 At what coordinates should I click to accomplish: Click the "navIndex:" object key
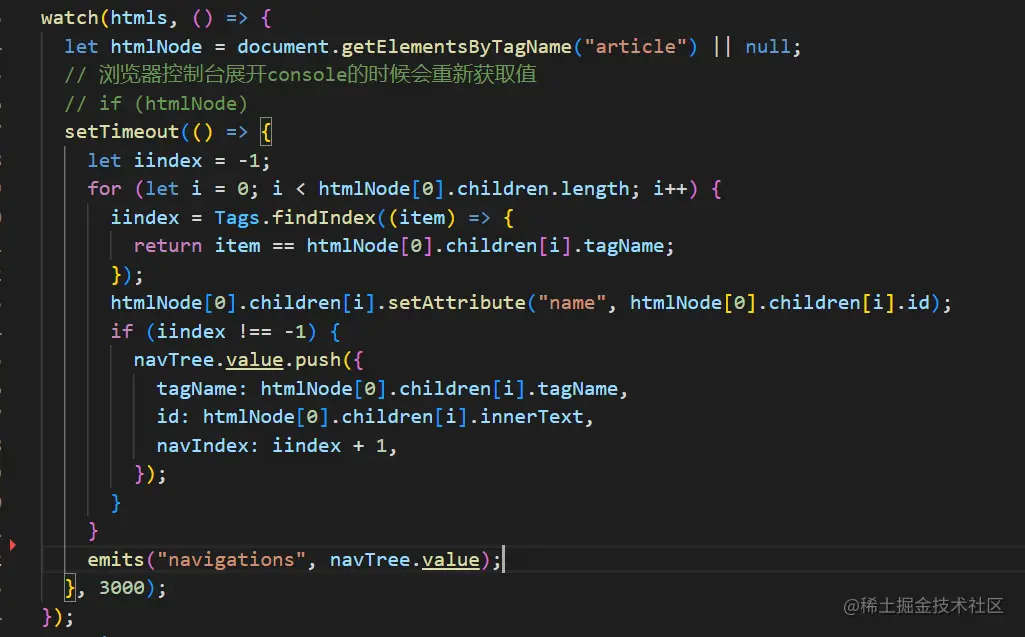pos(208,446)
